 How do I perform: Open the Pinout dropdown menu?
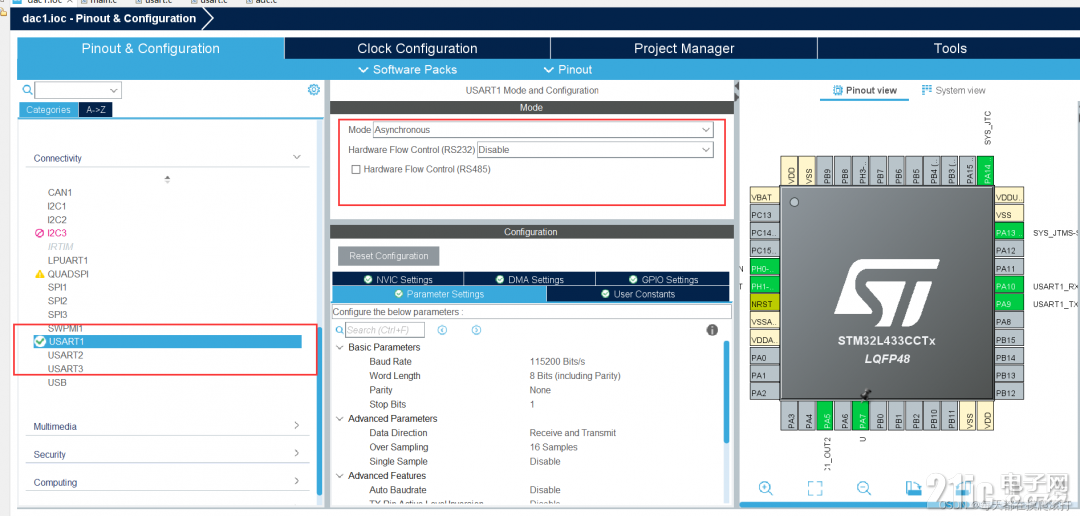coord(568,70)
